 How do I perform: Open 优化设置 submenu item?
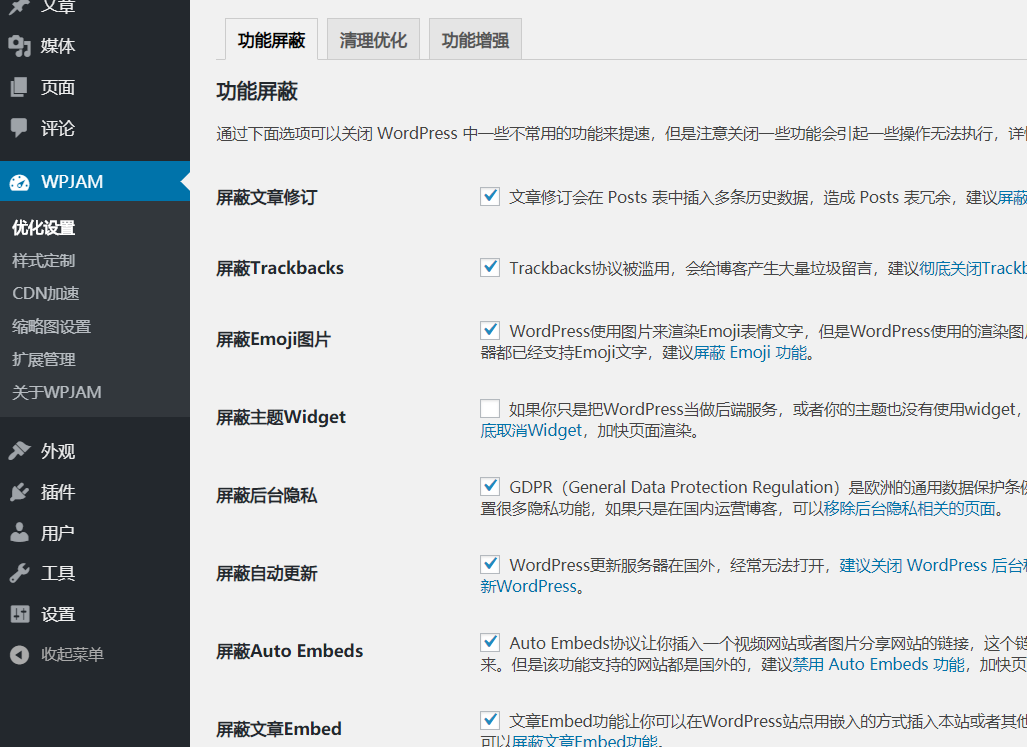coord(44,228)
